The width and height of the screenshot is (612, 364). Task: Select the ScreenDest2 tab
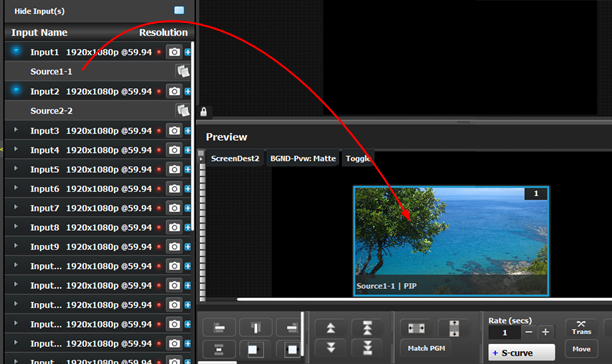pyautogui.click(x=235, y=158)
